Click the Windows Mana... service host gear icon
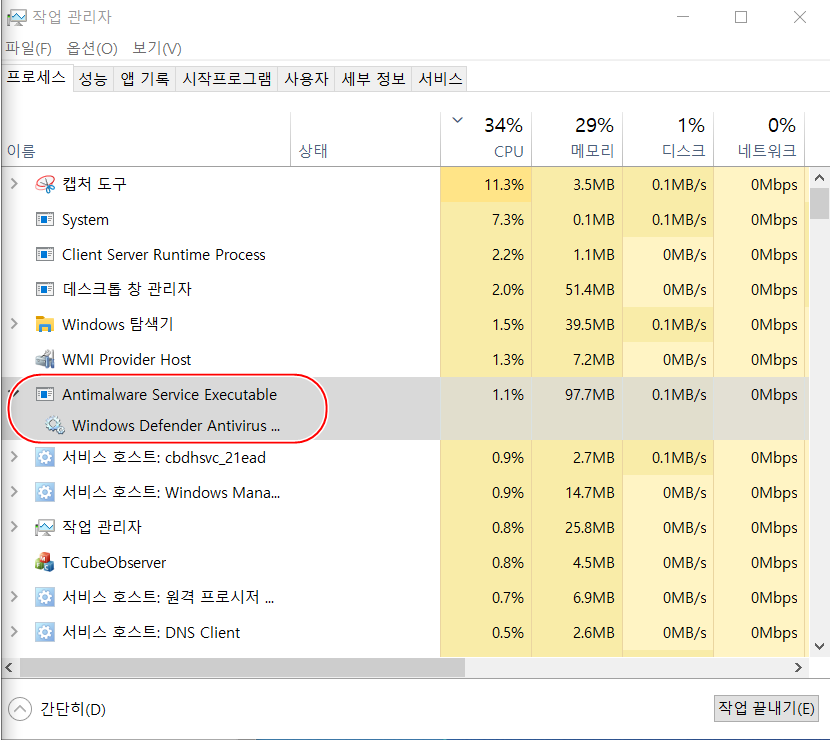This screenshot has height=740, width=830. [x=45, y=492]
